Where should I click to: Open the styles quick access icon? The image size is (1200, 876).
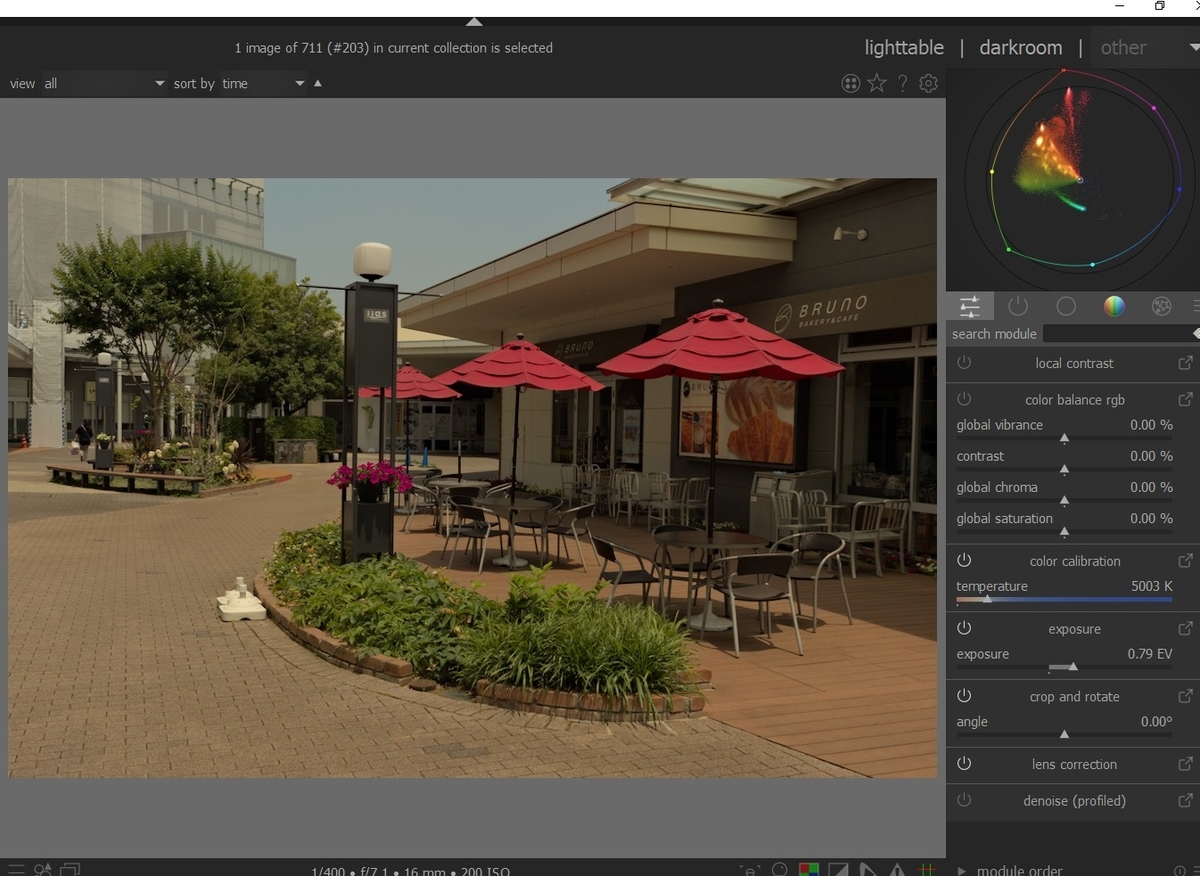pyautogui.click(x=43, y=870)
